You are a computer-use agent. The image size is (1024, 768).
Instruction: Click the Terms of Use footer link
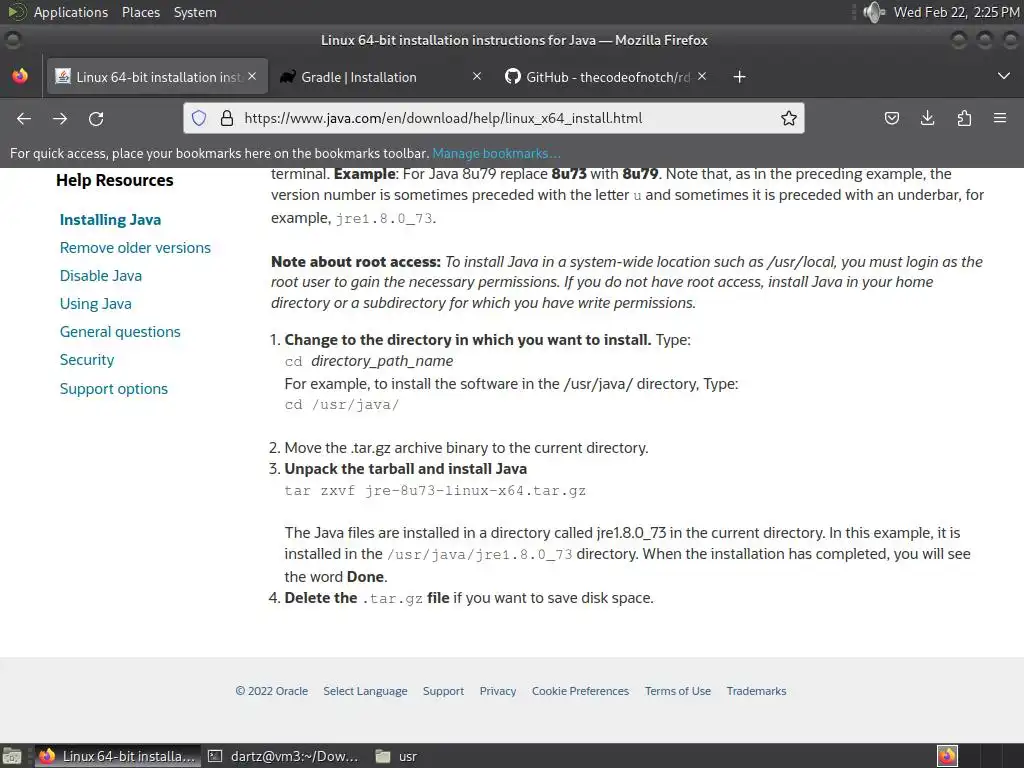coord(678,691)
